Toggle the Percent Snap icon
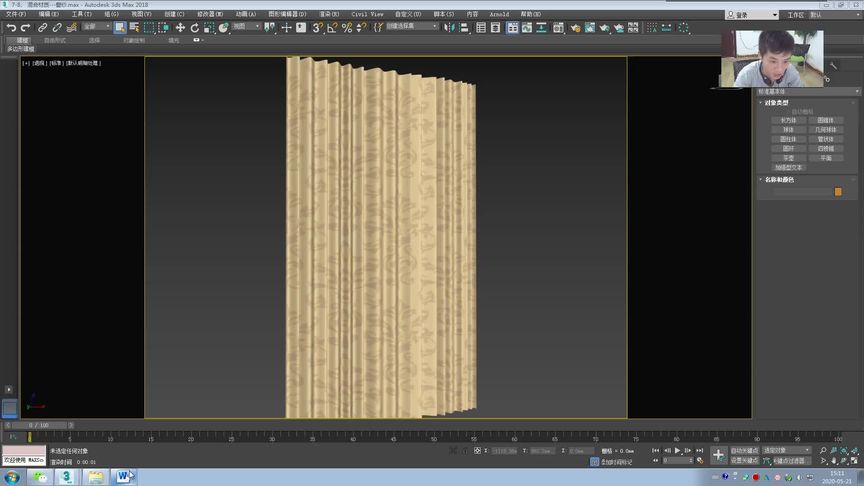Viewport: 864px width, 486px height. click(x=347, y=27)
